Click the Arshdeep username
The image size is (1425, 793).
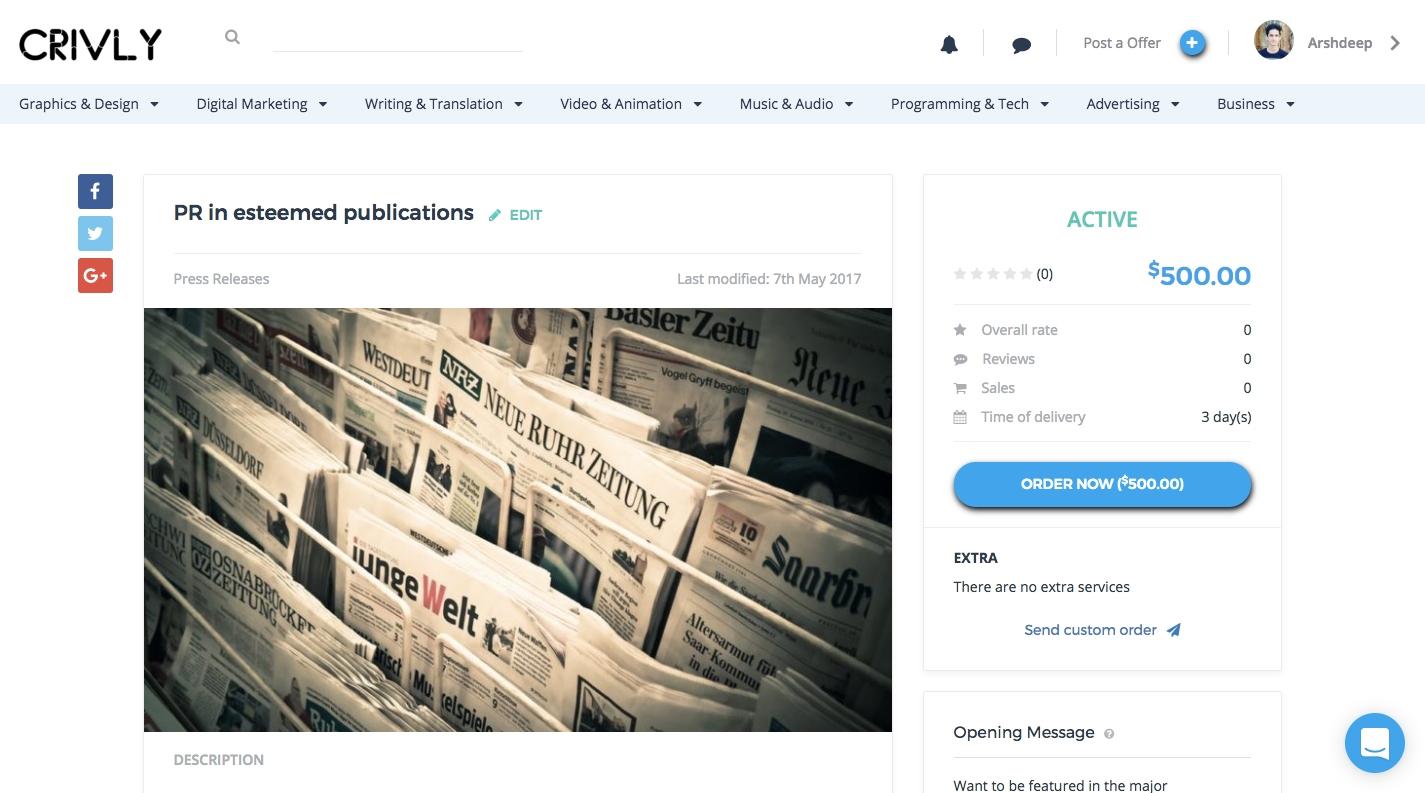click(1340, 43)
